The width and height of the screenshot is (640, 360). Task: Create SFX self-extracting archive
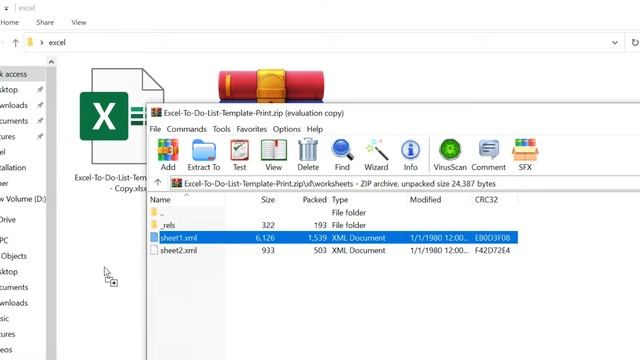tap(525, 155)
